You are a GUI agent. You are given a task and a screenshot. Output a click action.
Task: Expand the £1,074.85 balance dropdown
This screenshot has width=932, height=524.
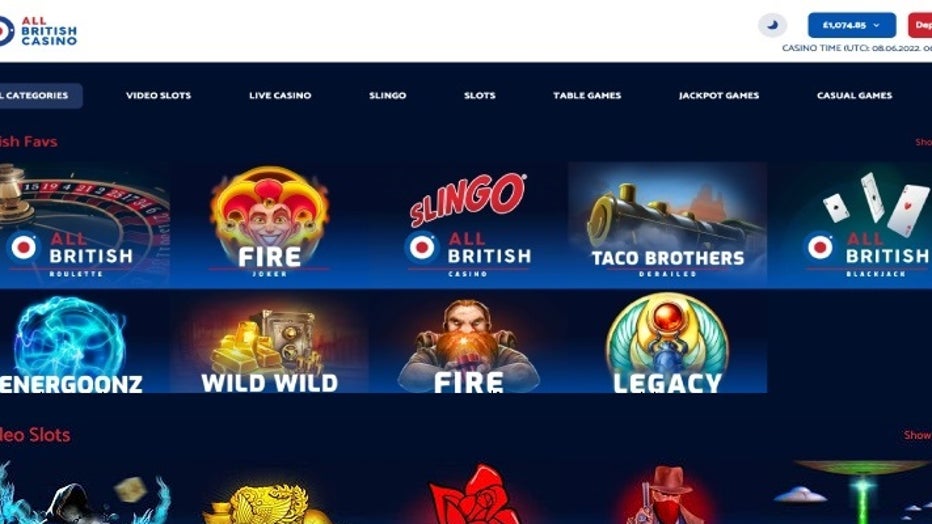pos(851,26)
